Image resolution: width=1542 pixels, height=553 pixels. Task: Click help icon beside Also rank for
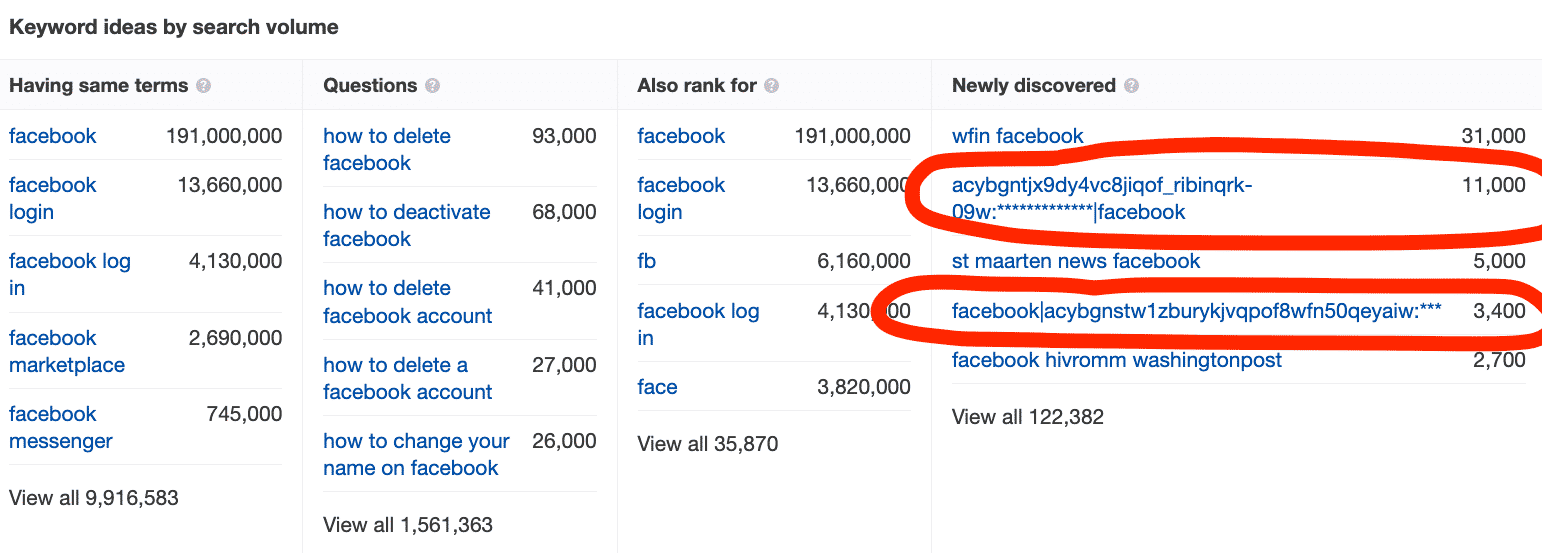(771, 86)
